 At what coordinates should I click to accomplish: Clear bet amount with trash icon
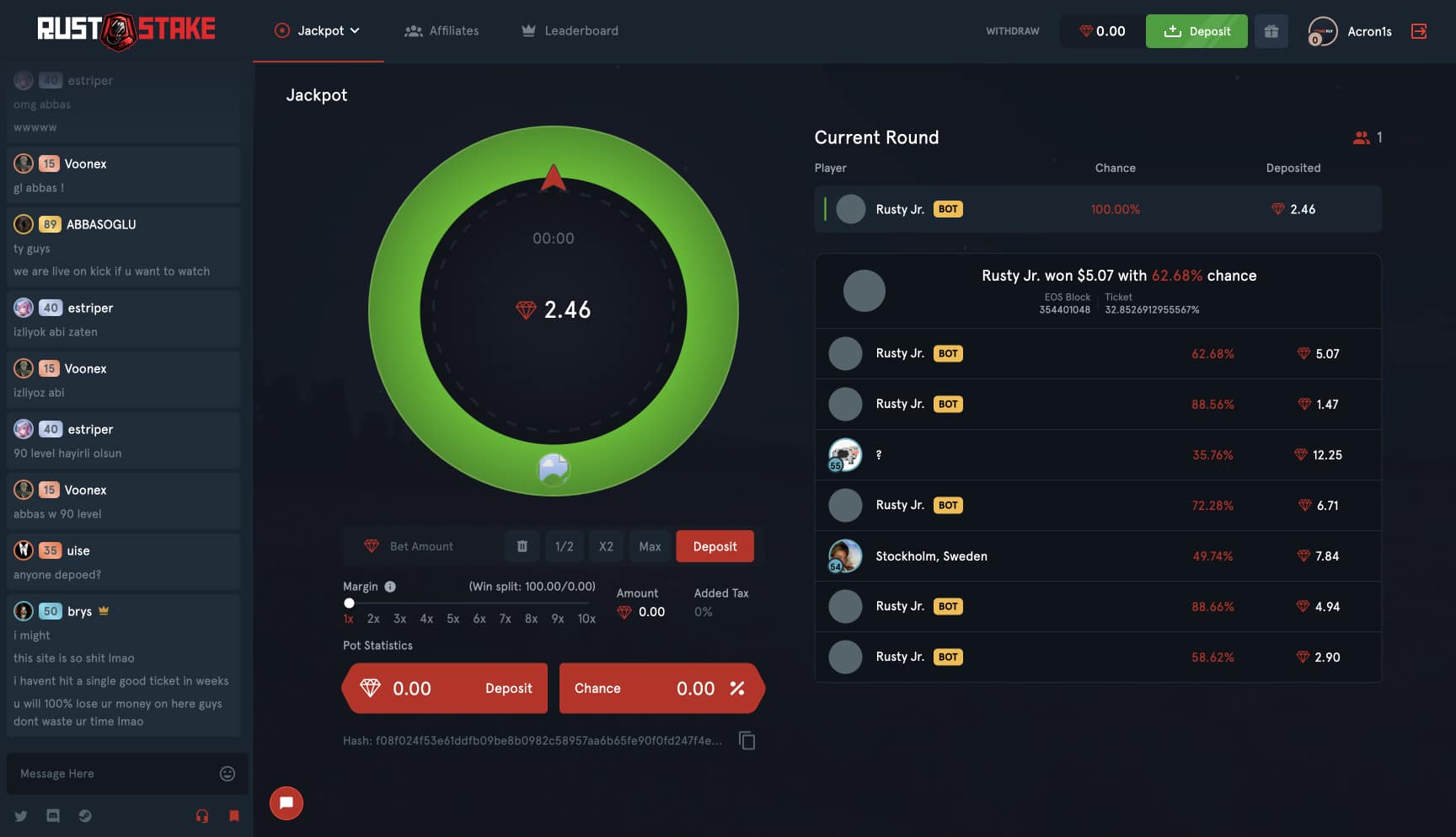(x=522, y=546)
